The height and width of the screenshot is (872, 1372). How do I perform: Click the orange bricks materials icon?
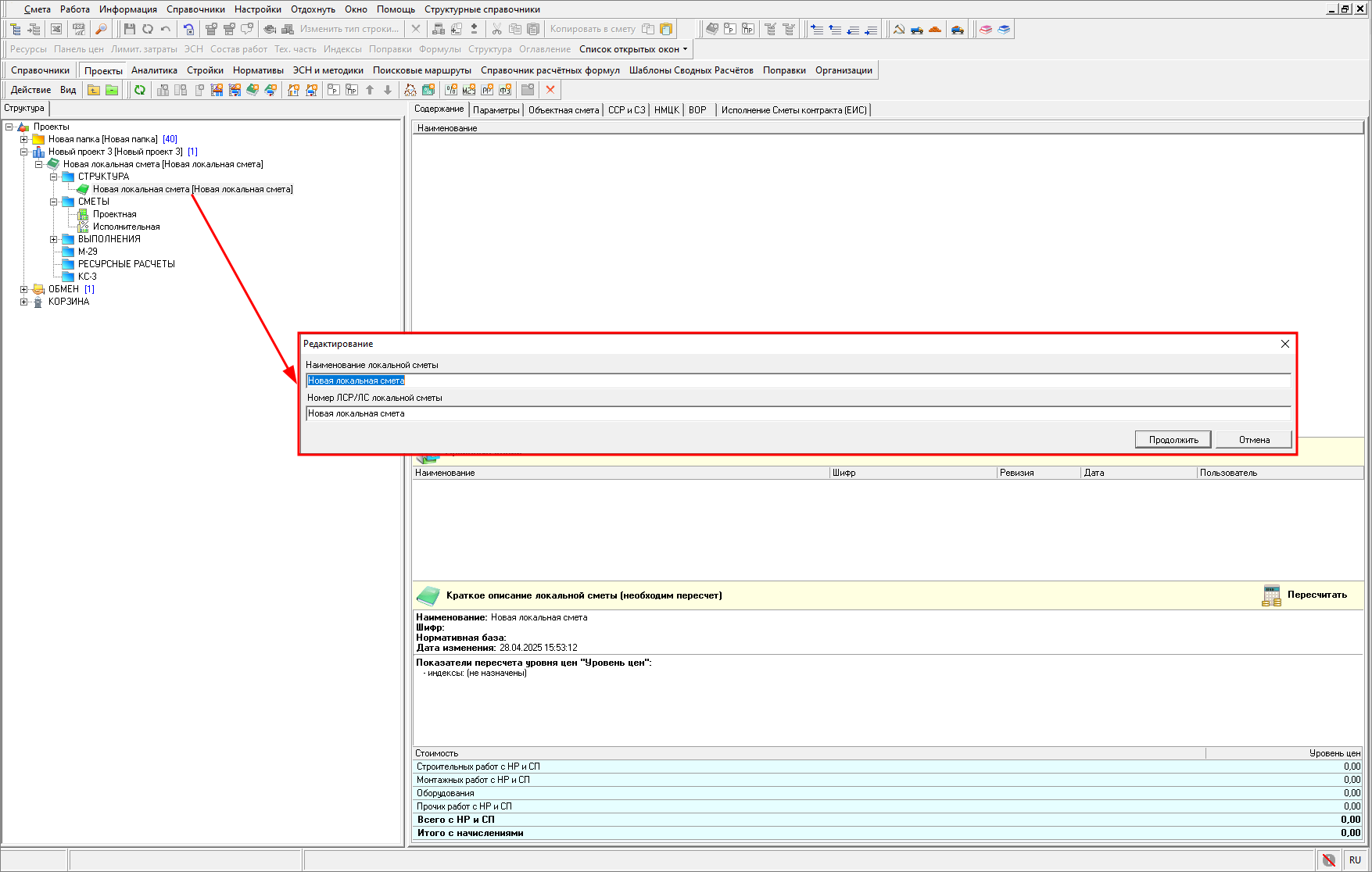(935, 29)
